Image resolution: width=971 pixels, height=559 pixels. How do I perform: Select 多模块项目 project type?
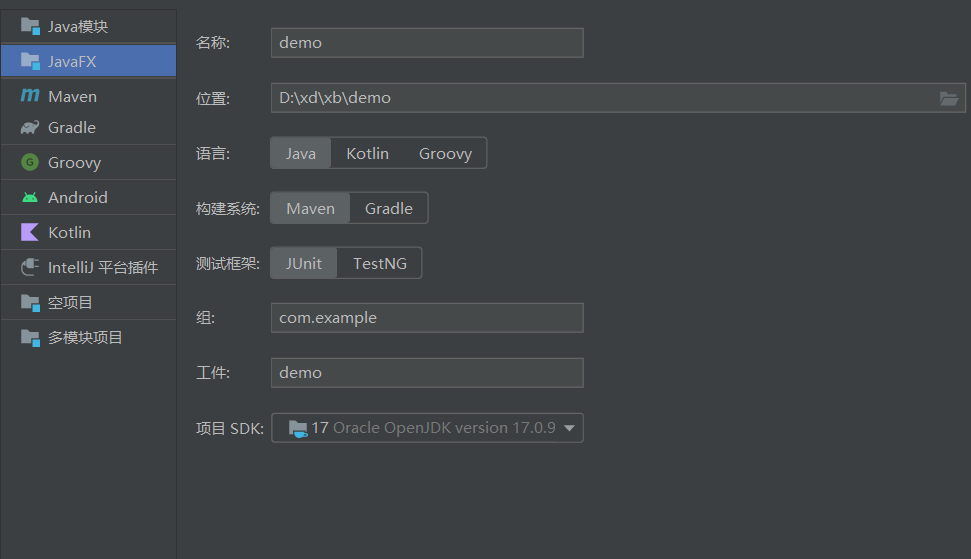89,337
